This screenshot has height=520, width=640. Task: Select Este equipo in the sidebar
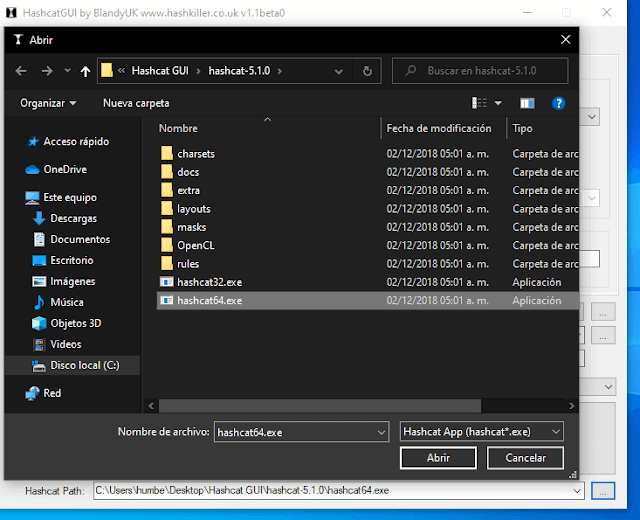click(x=61, y=198)
